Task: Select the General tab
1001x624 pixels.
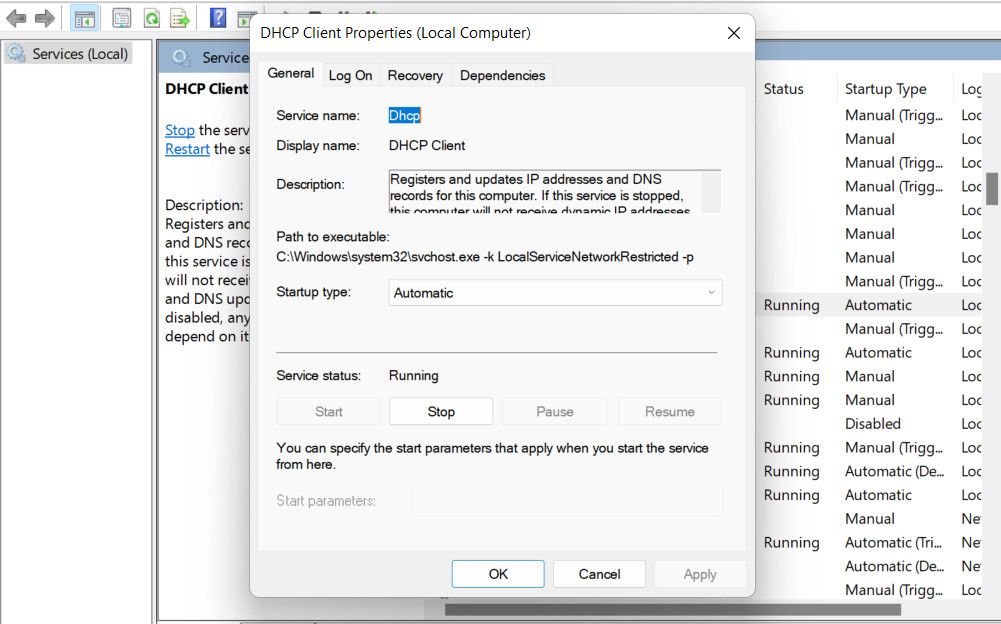Action: pos(290,73)
